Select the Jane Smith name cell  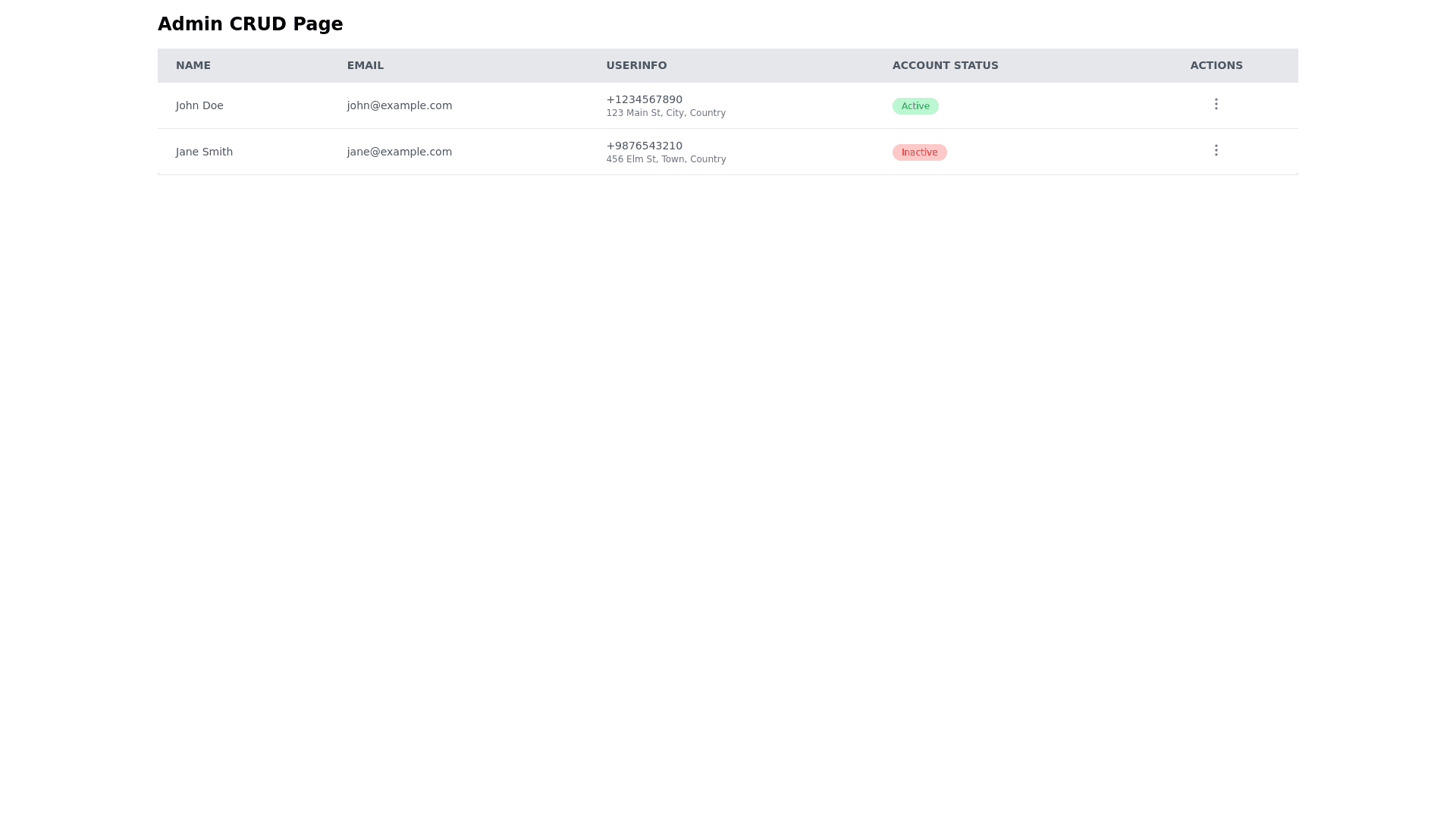204,152
